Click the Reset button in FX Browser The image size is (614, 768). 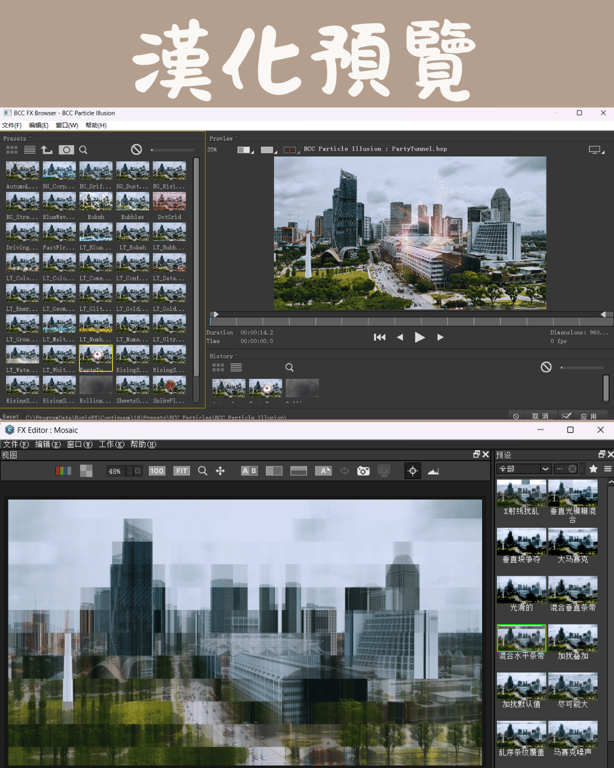click(11, 417)
